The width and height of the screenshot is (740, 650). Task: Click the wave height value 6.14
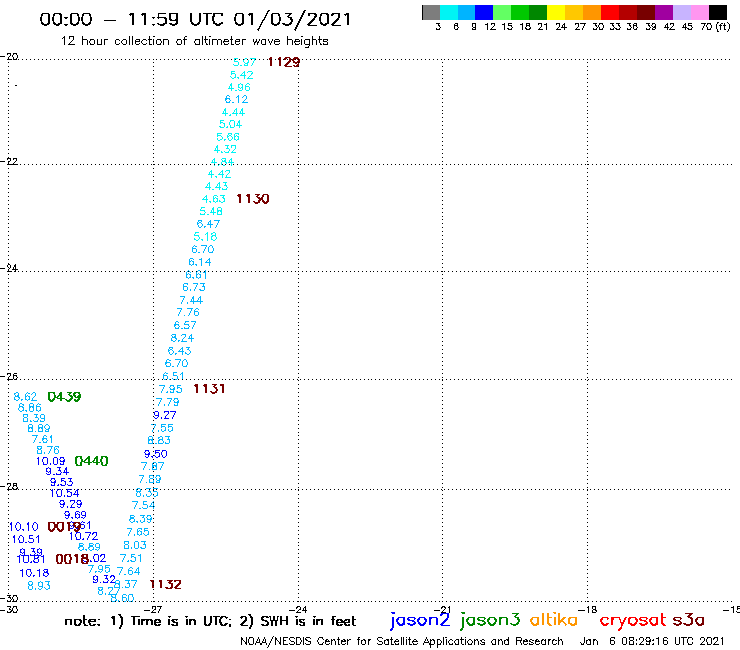200,262
